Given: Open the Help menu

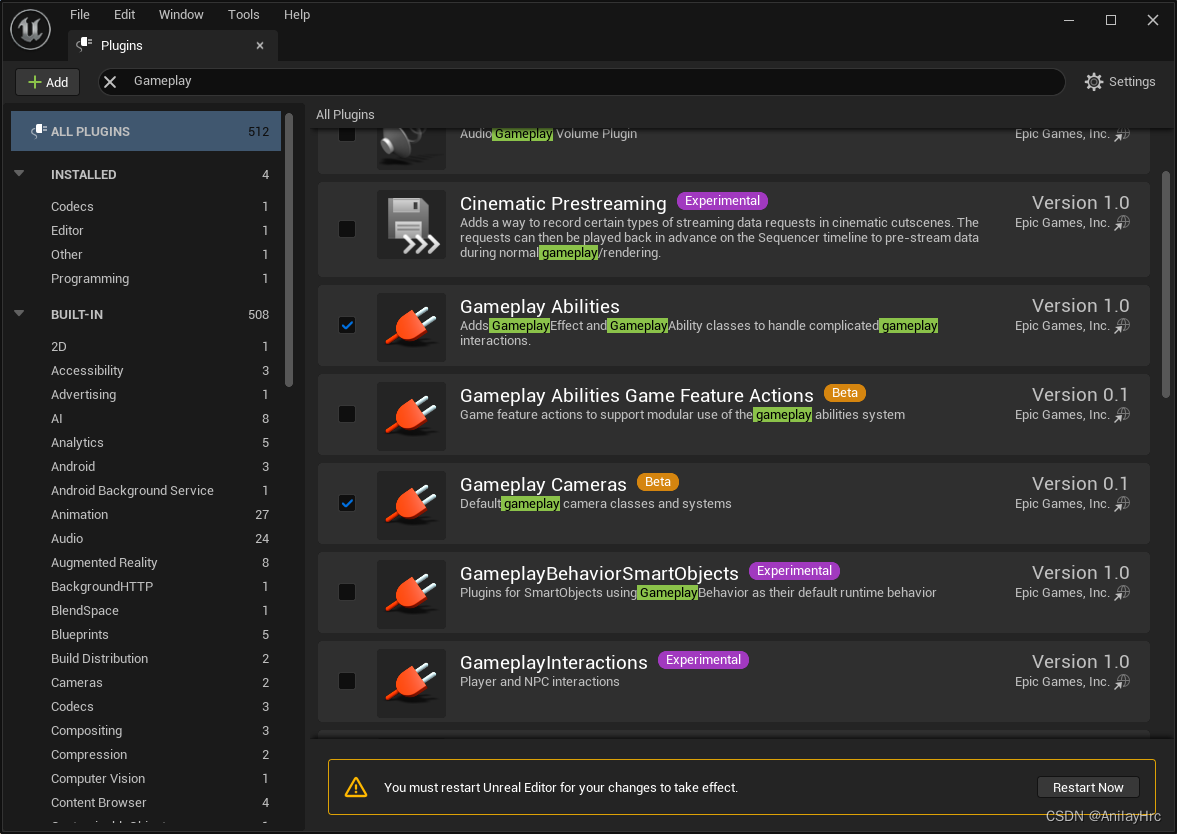Looking at the screenshot, I should (297, 14).
